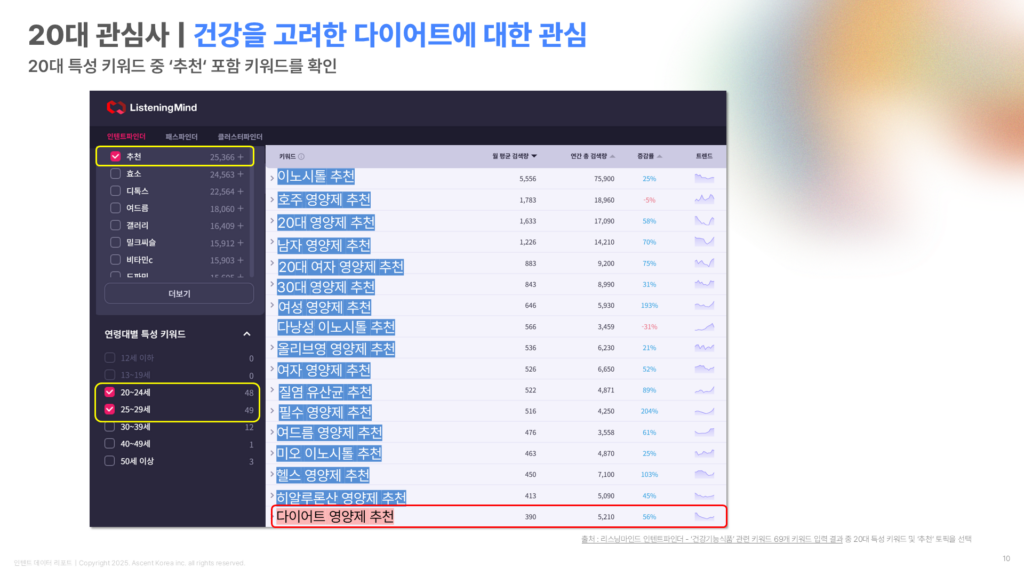Open trend sparkline for 미오 이노시톨 추천
The image size is (1024, 576).
click(x=704, y=453)
